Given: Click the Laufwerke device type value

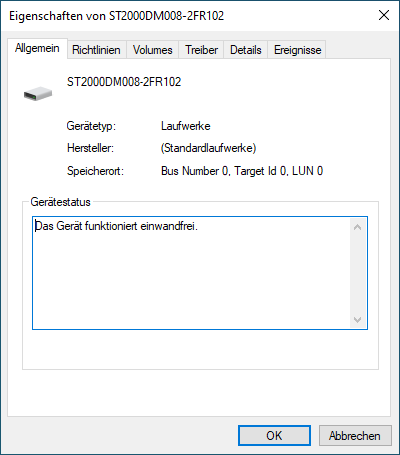Looking at the screenshot, I should click(186, 126).
